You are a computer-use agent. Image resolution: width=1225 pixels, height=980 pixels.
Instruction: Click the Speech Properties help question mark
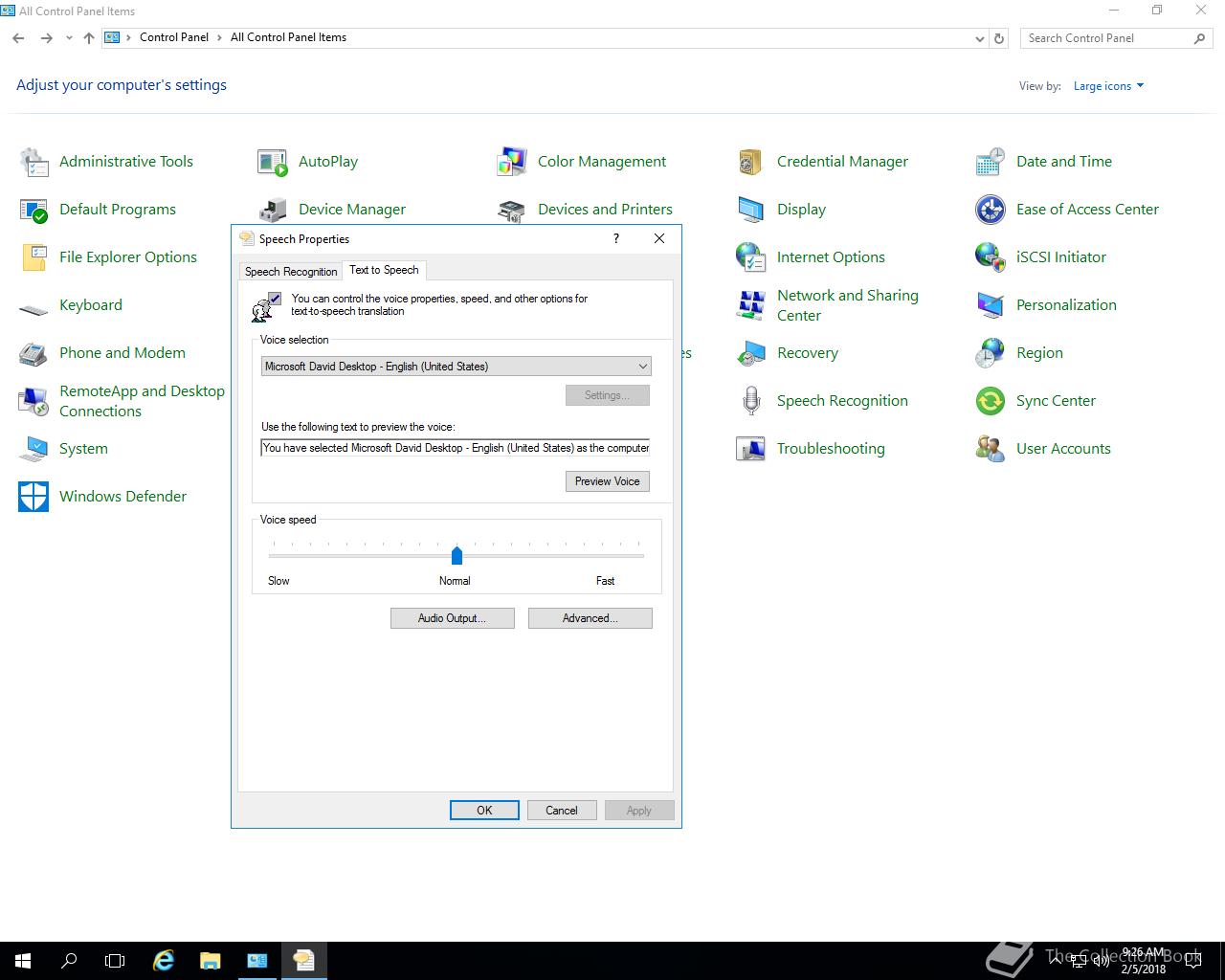click(616, 238)
